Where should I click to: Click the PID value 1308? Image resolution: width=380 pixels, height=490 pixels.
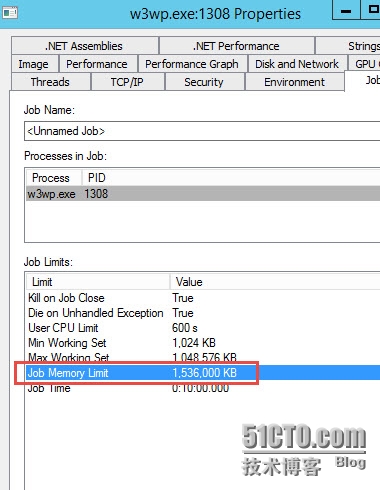(96, 194)
